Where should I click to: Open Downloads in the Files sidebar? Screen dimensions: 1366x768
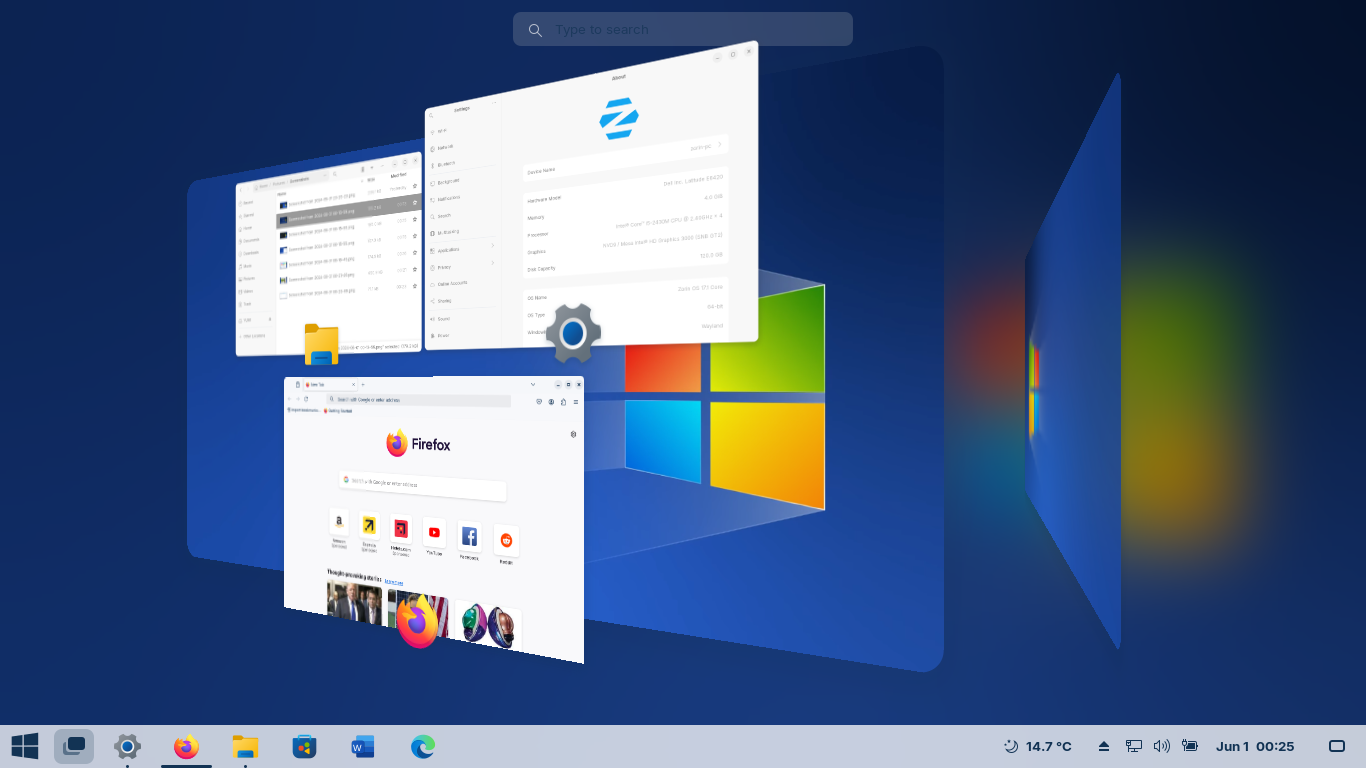250,253
